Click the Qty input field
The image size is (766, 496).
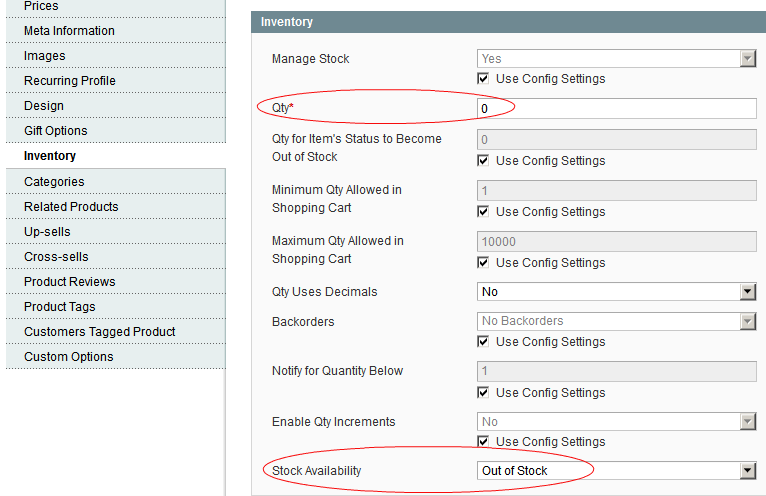click(x=617, y=108)
